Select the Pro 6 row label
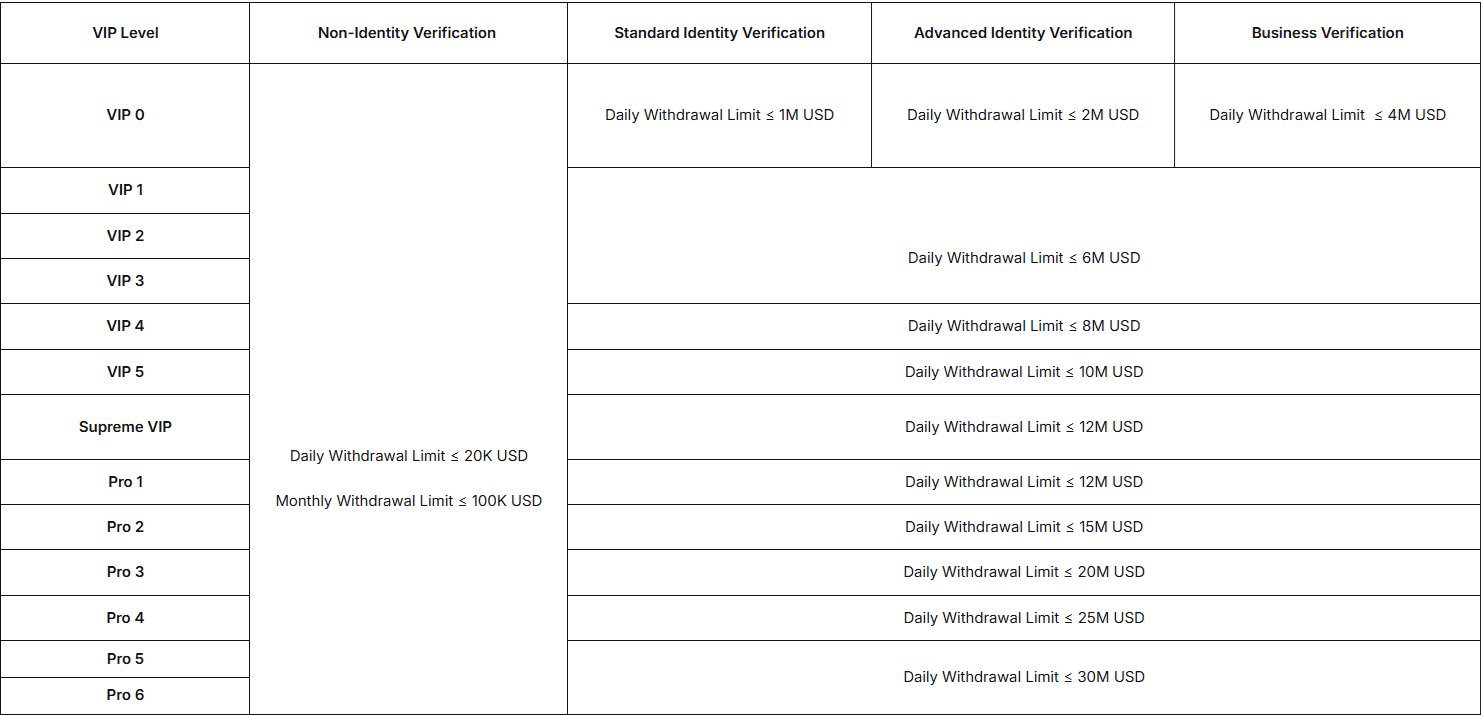 125,695
